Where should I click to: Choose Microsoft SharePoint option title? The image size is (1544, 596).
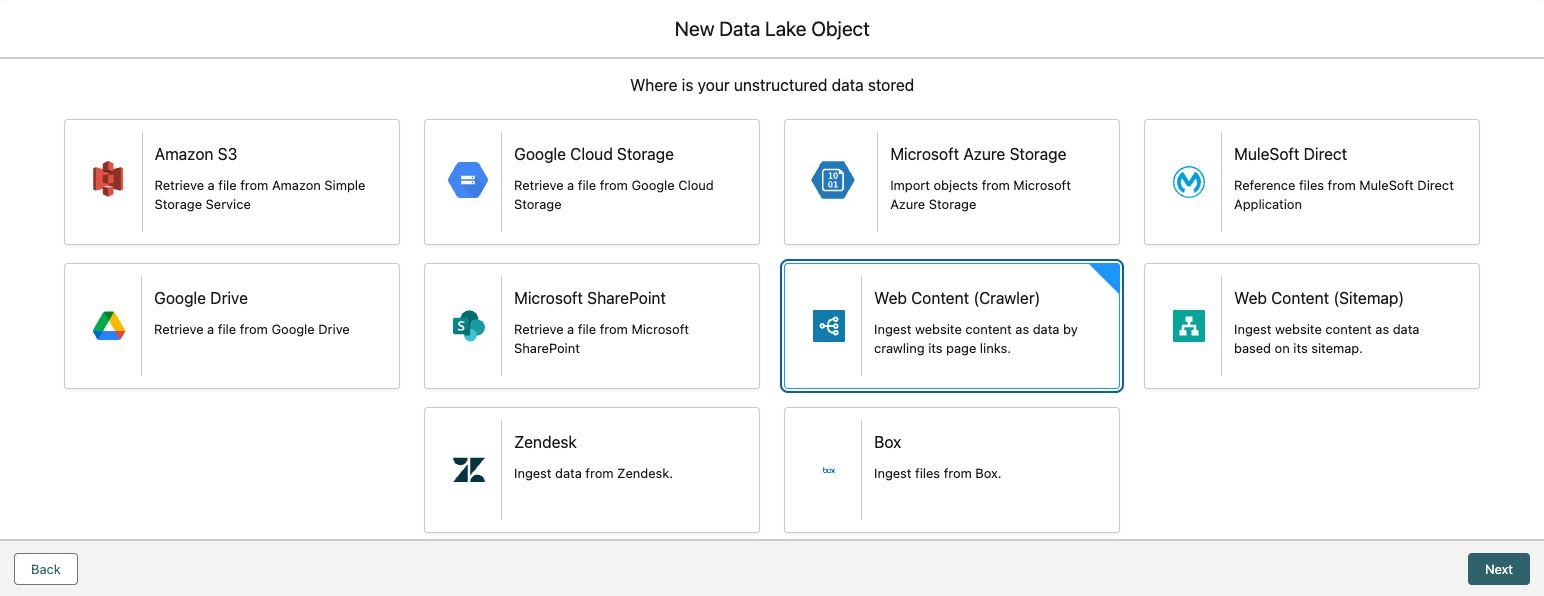click(589, 298)
